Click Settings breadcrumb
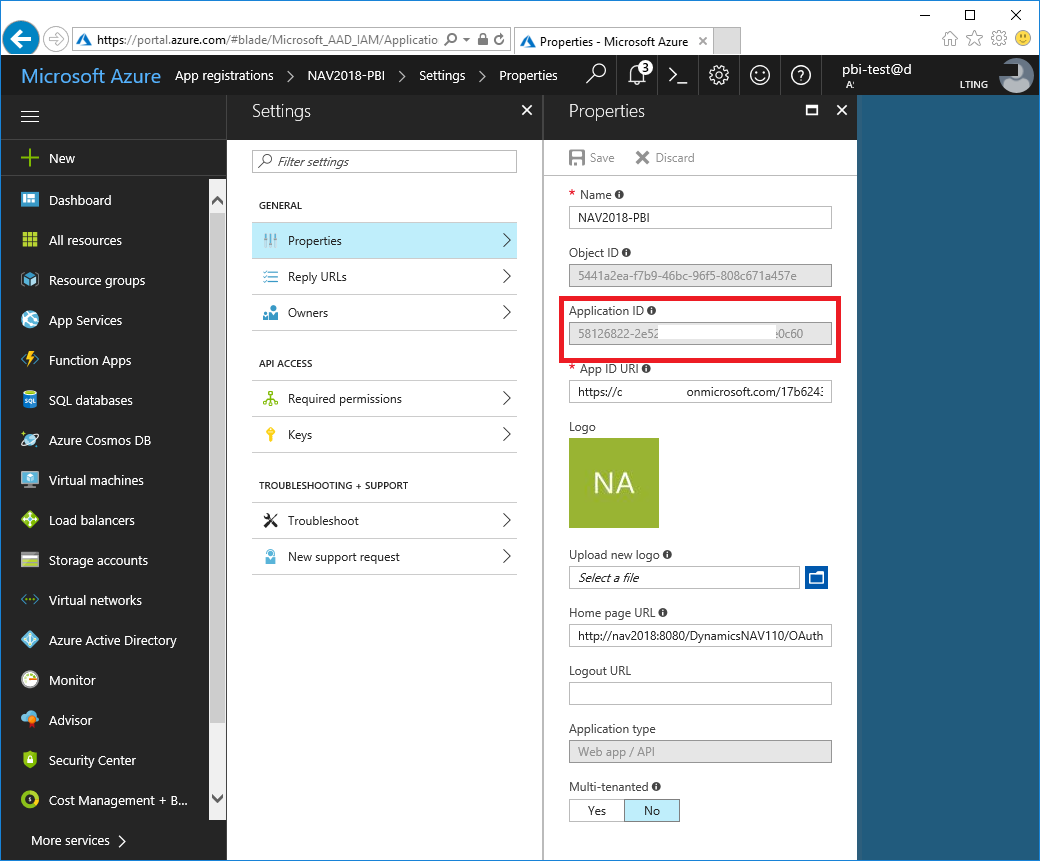 coord(442,75)
